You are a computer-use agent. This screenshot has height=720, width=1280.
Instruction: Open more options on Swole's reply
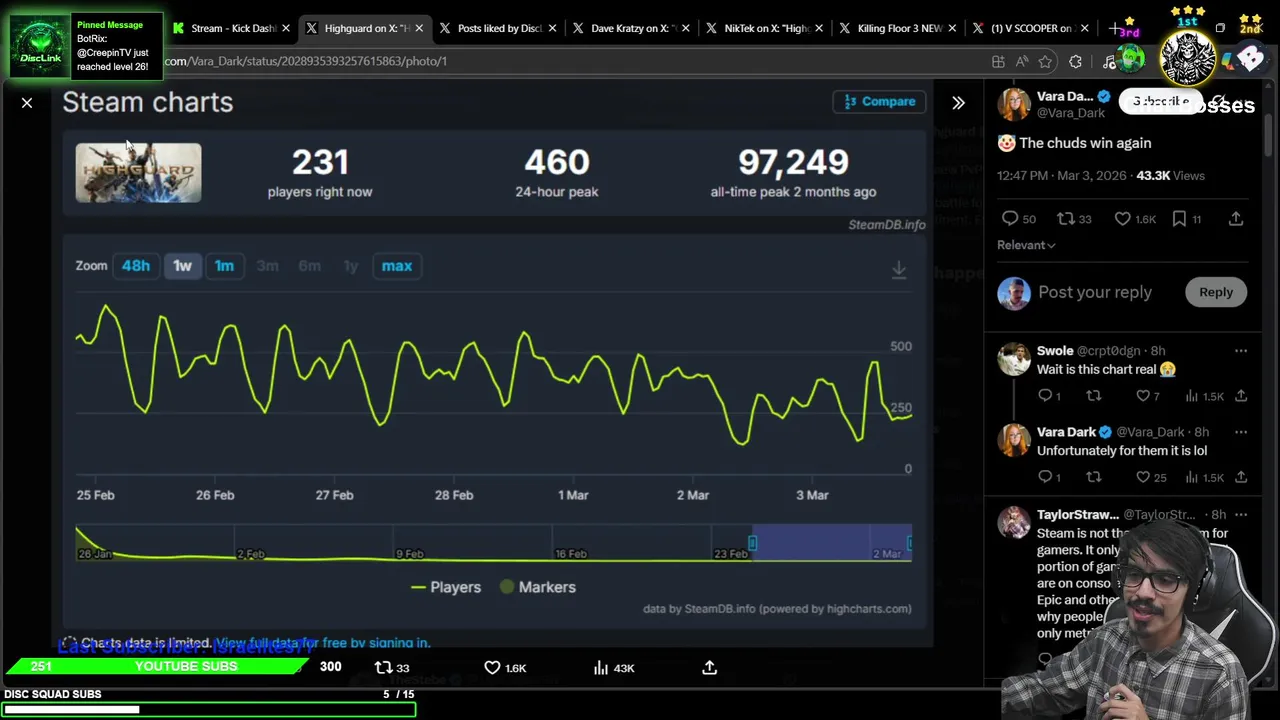tap(1241, 351)
